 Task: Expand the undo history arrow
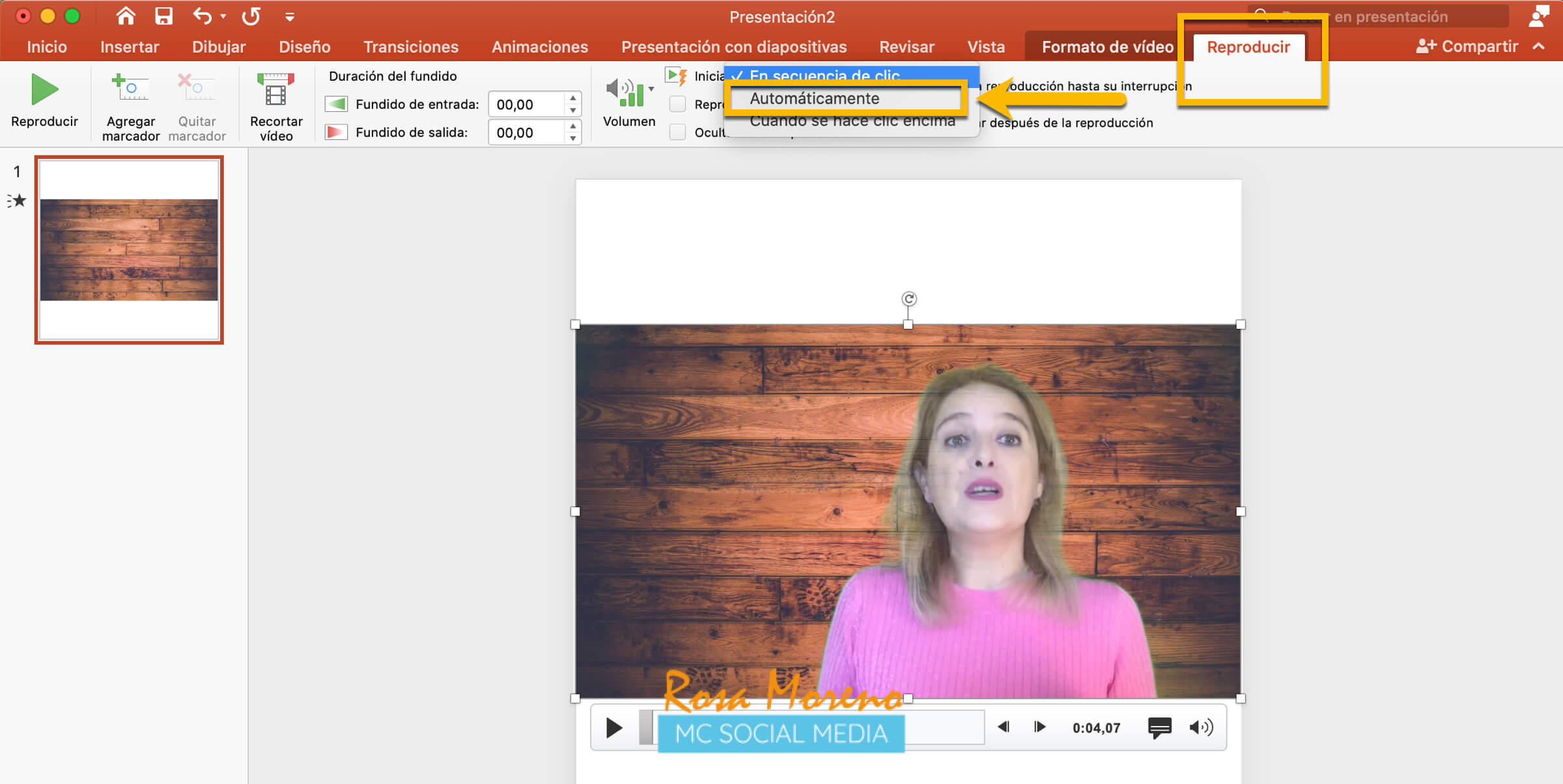pyautogui.click(x=223, y=16)
